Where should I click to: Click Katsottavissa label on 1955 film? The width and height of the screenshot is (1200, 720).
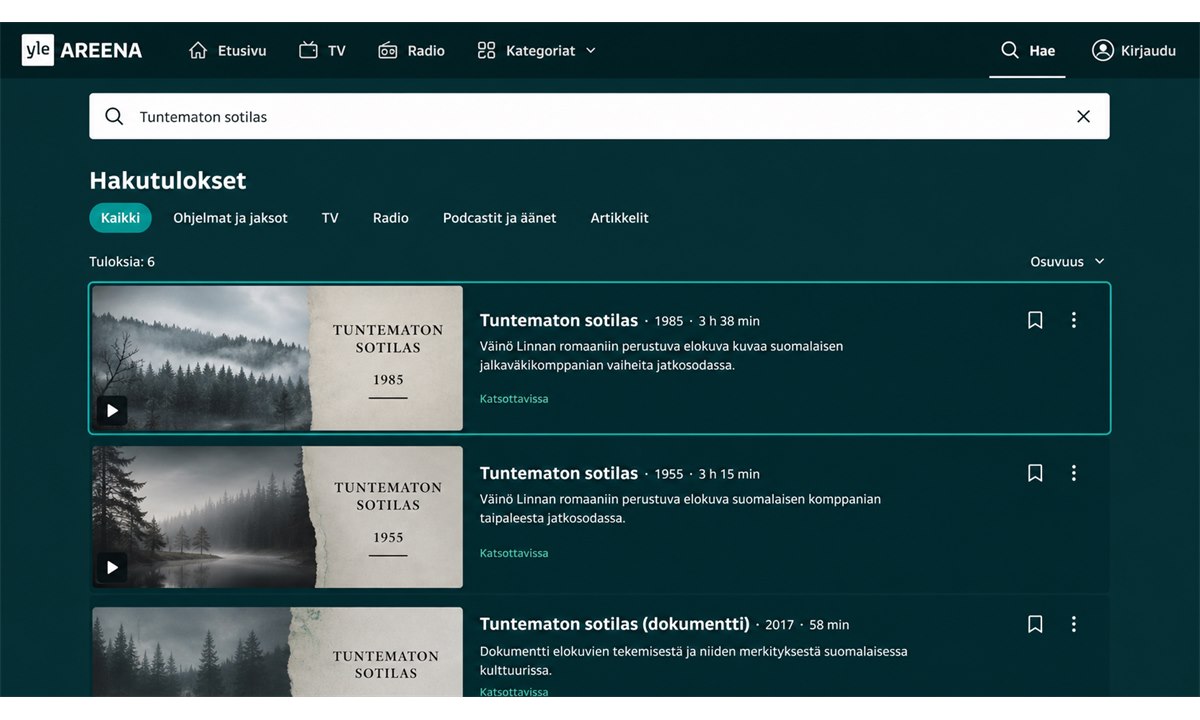(514, 553)
